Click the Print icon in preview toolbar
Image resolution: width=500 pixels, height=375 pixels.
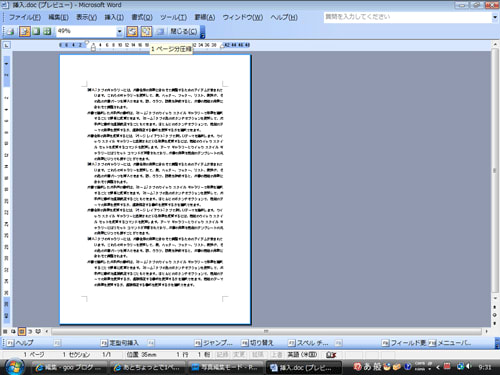11,31
